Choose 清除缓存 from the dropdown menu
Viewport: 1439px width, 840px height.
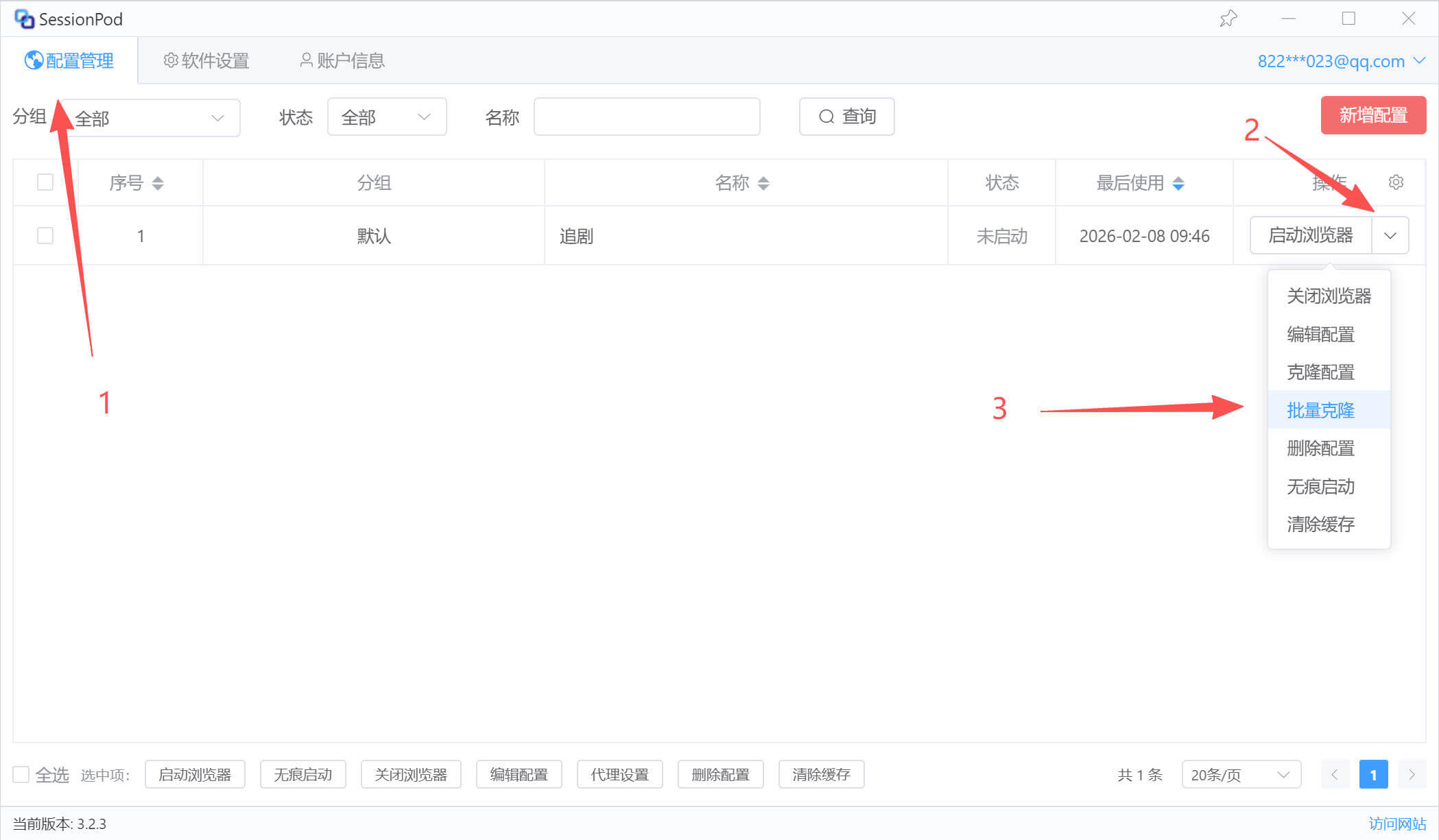tap(1320, 525)
